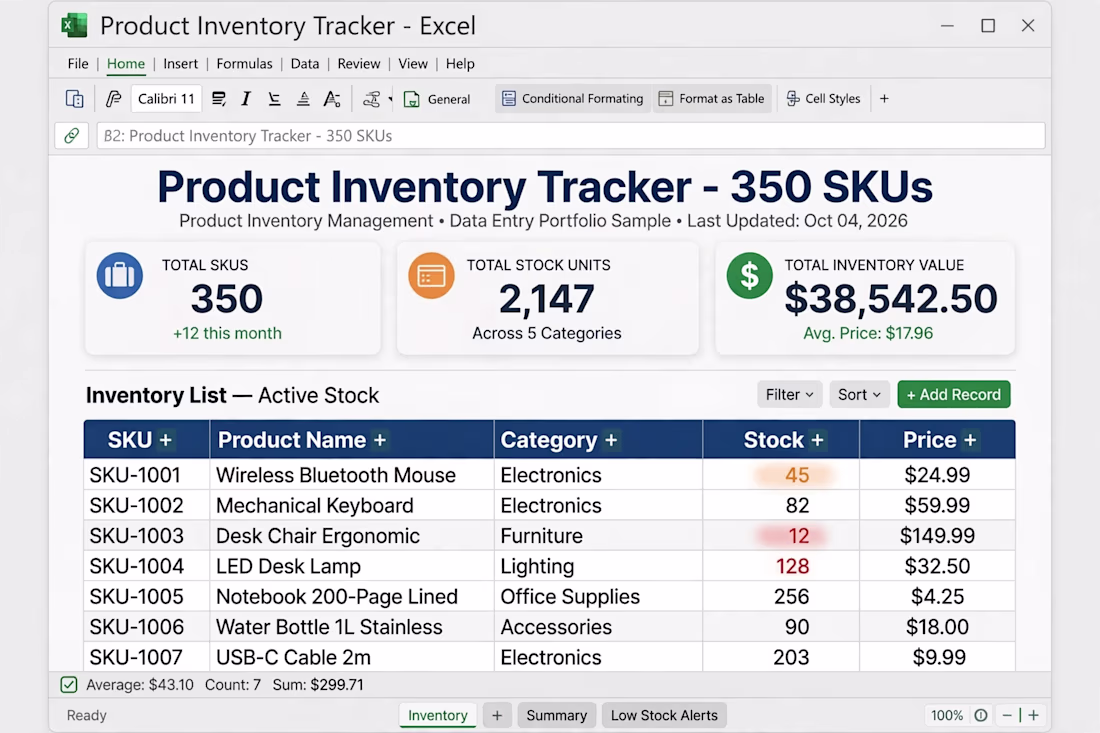This screenshot has width=1100, height=733.
Task: Open the Data menu
Action: click(304, 64)
